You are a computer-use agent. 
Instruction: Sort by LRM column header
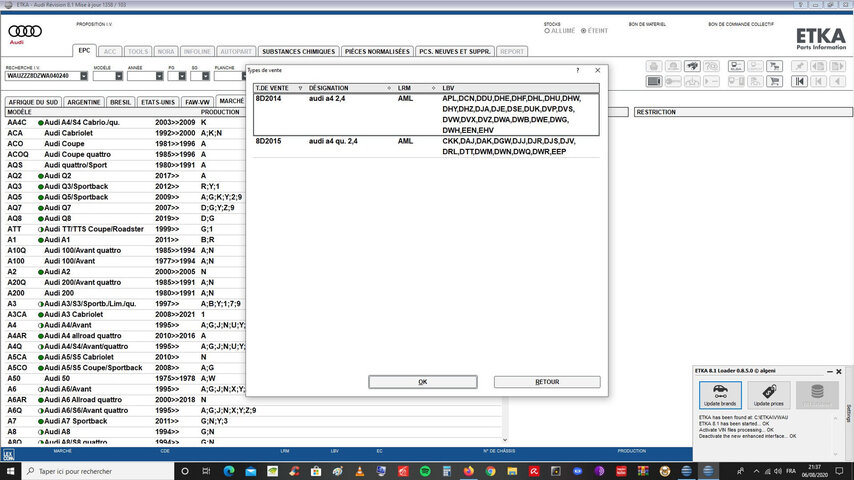click(417, 88)
